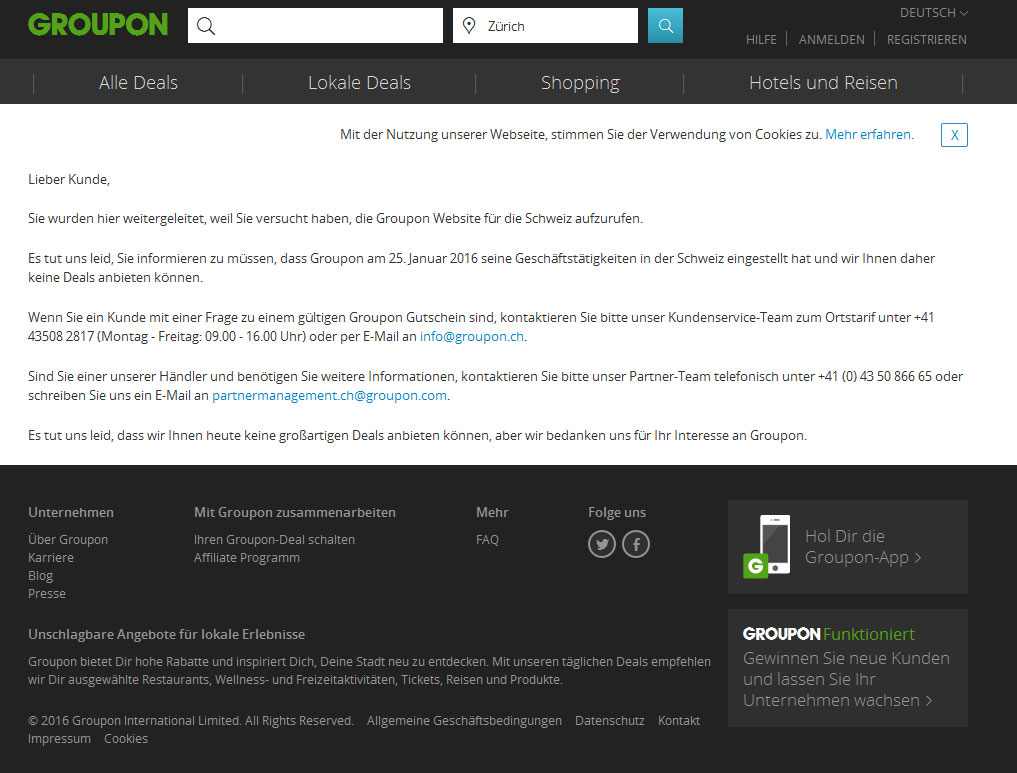Click the phone app icon in the footer
This screenshot has width=1017, height=773.
[x=767, y=546]
